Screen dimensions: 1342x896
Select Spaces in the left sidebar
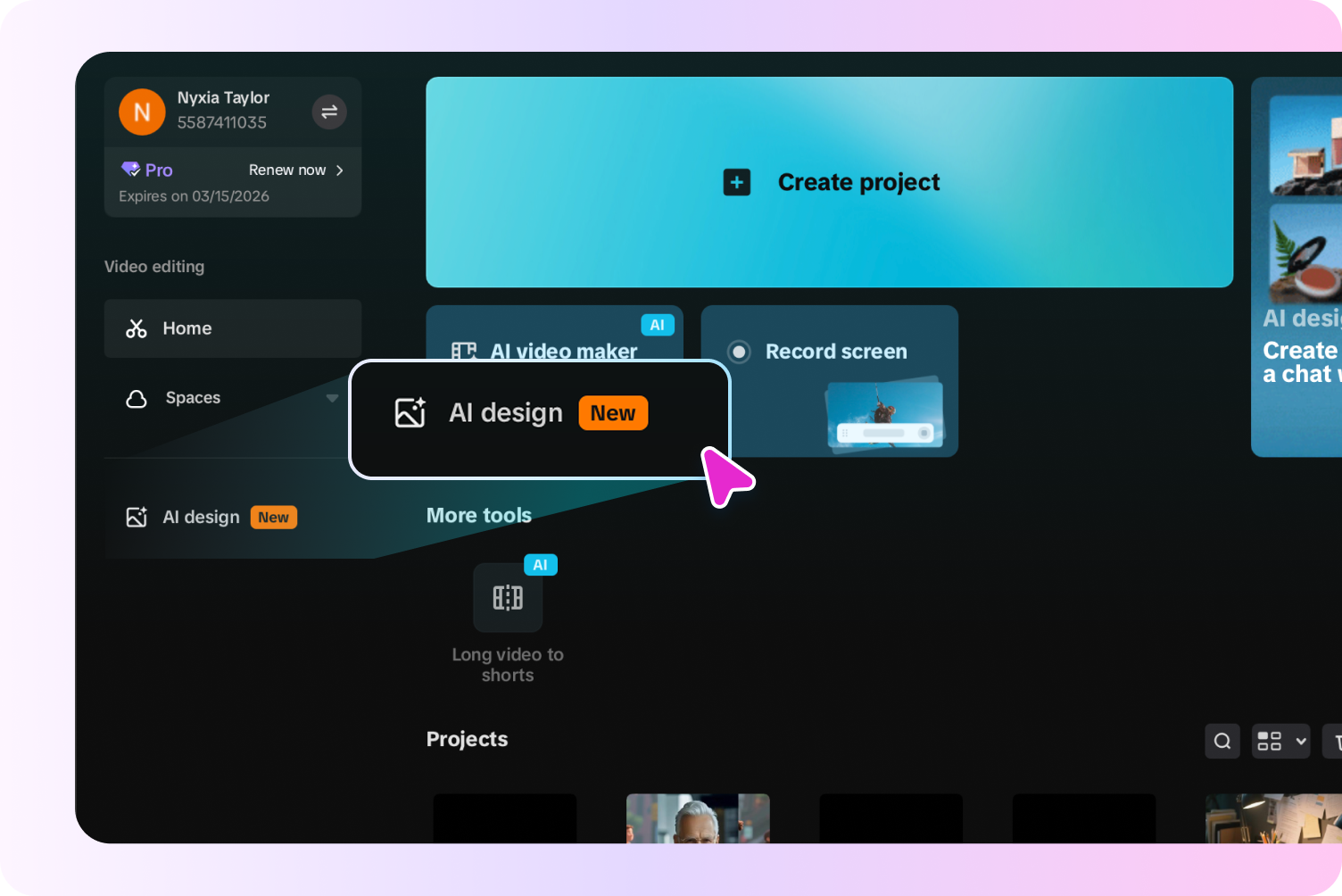tap(193, 398)
